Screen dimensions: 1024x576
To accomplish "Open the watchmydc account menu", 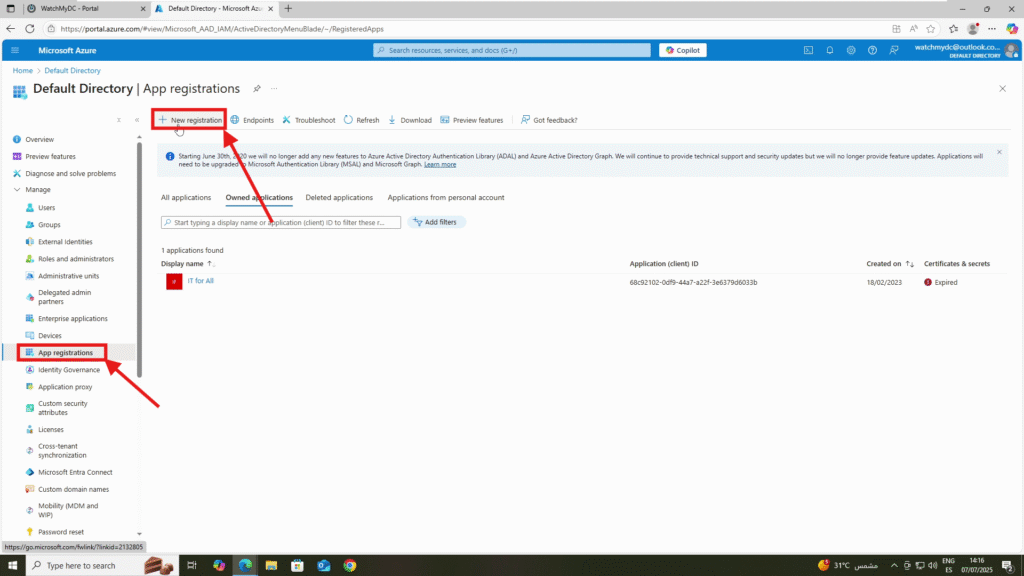I will (x=967, y=50).
